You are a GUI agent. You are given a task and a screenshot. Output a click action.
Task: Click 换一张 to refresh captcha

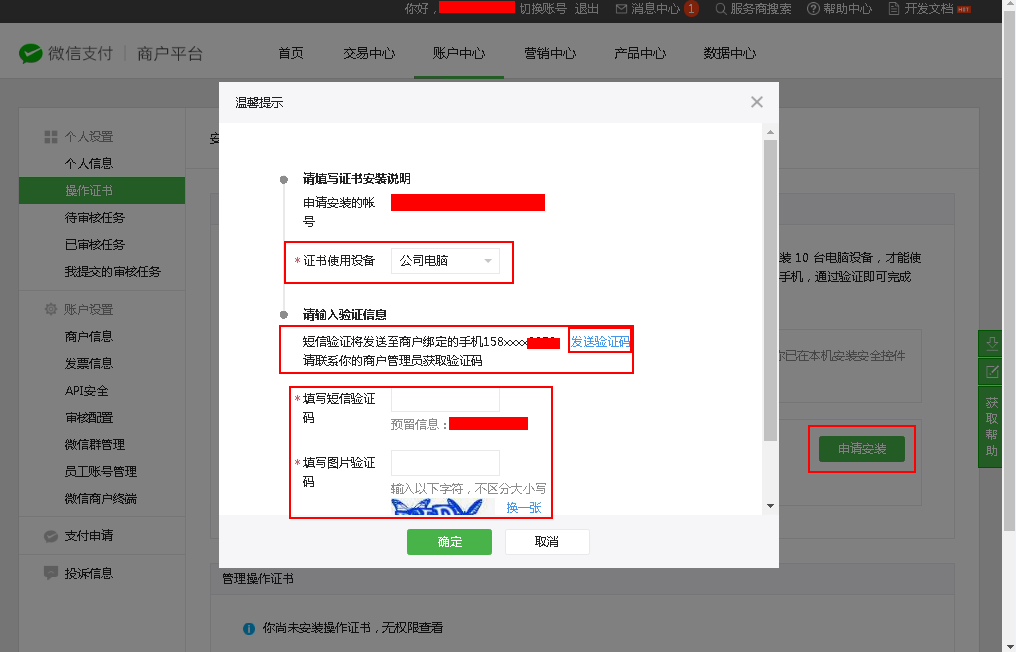click(x=523, y=508)
